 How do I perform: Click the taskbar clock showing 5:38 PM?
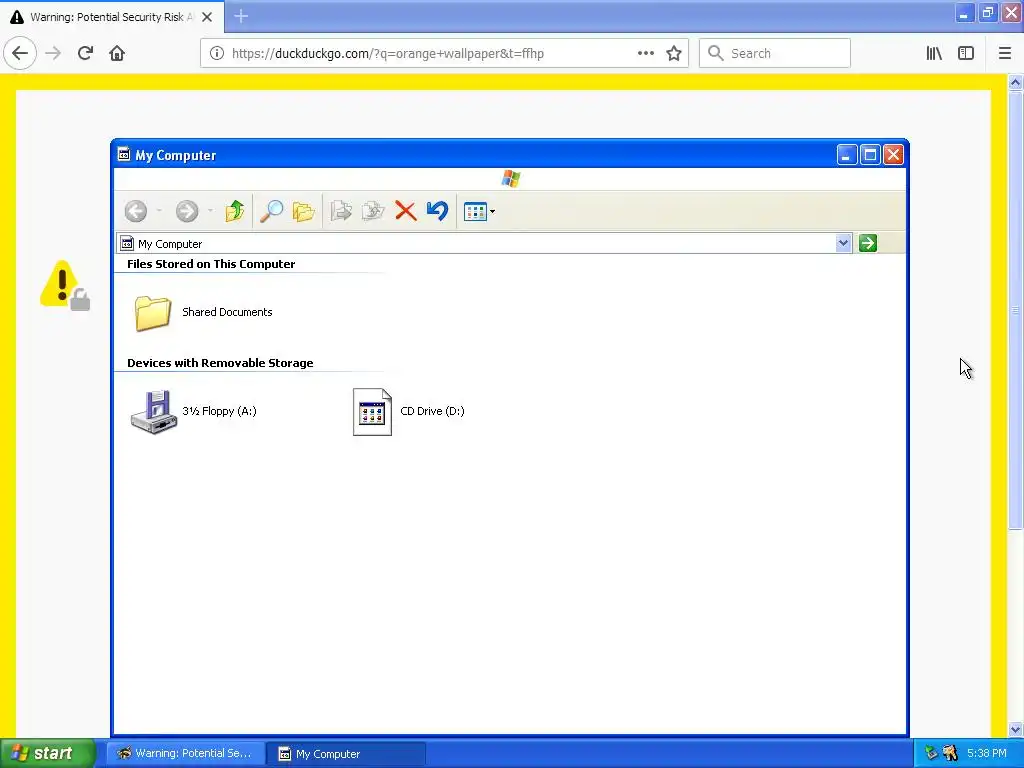tap(987, 754)
